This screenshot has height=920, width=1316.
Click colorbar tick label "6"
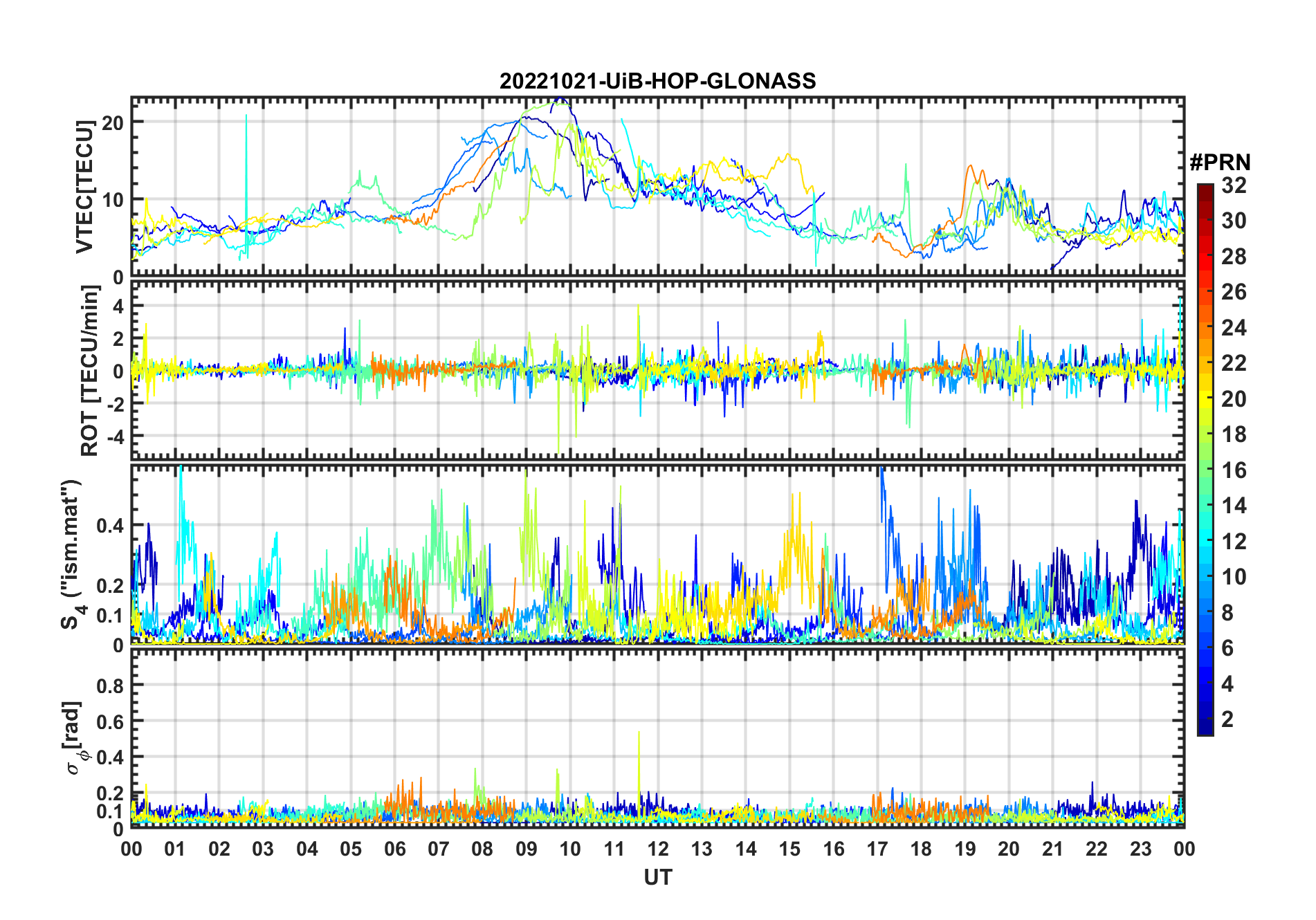coord(1227,648)
